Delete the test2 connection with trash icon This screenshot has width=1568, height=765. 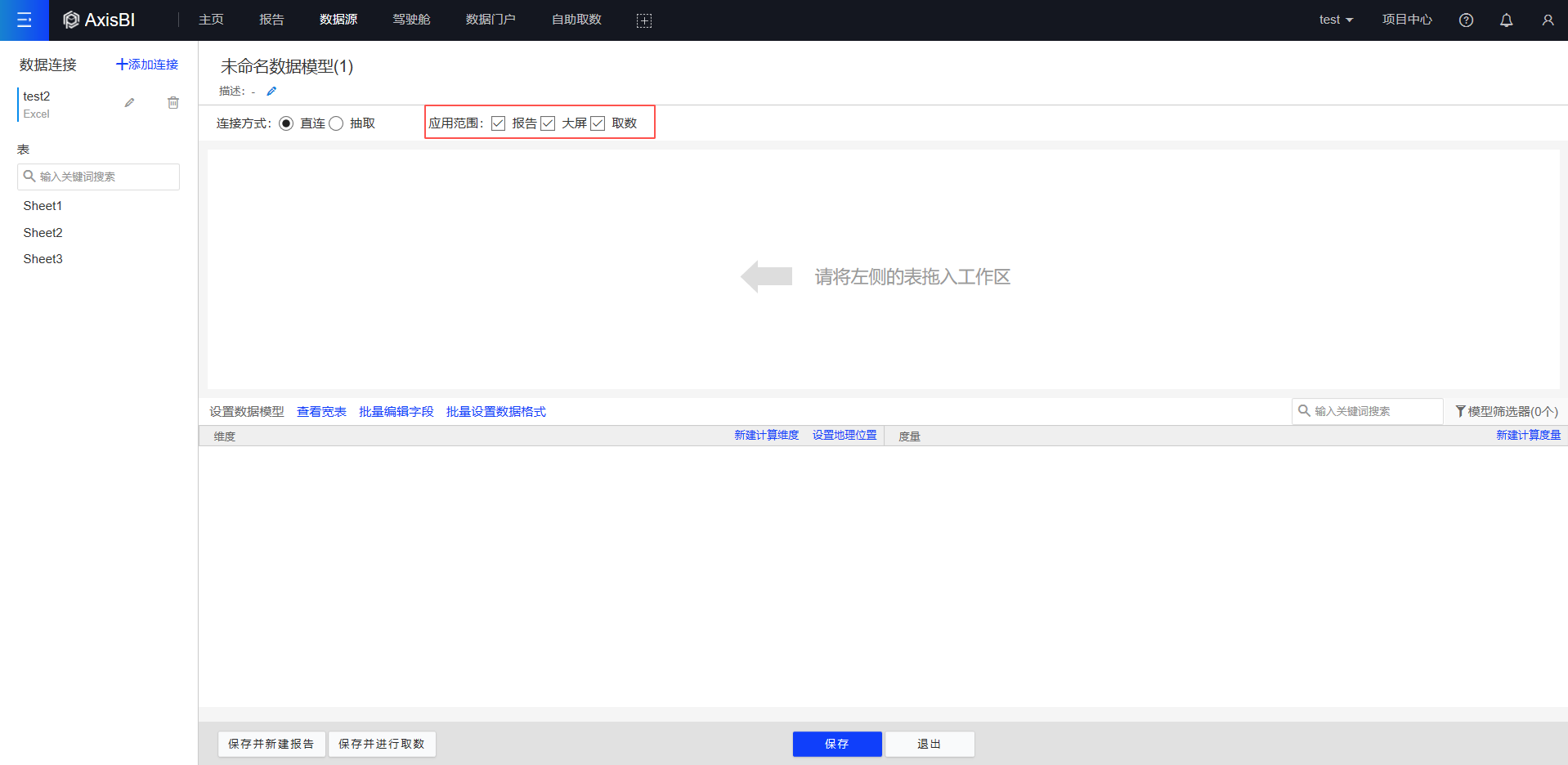click(x=173, y=103)
